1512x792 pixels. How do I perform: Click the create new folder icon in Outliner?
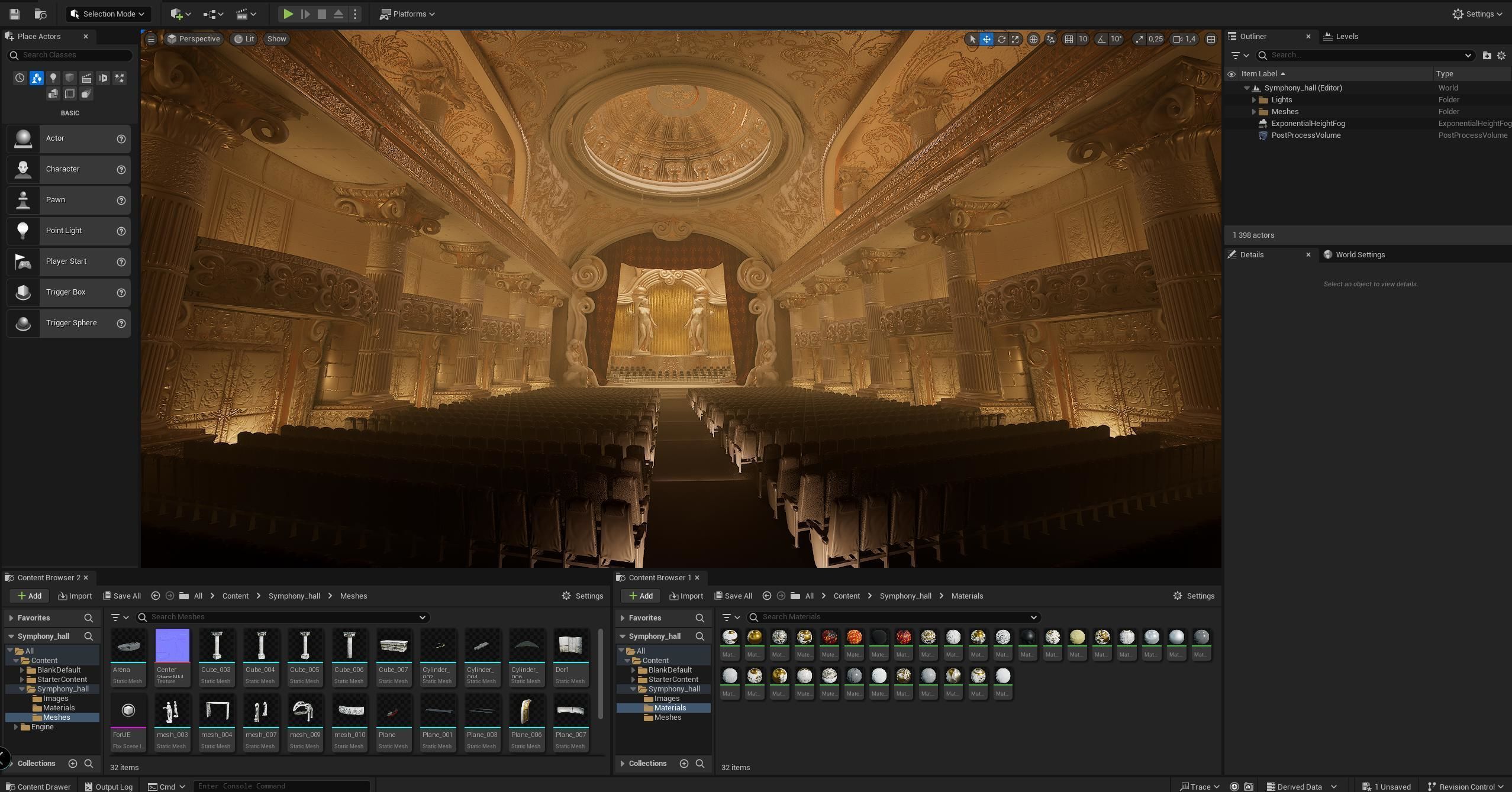(x=1487, y=56)
